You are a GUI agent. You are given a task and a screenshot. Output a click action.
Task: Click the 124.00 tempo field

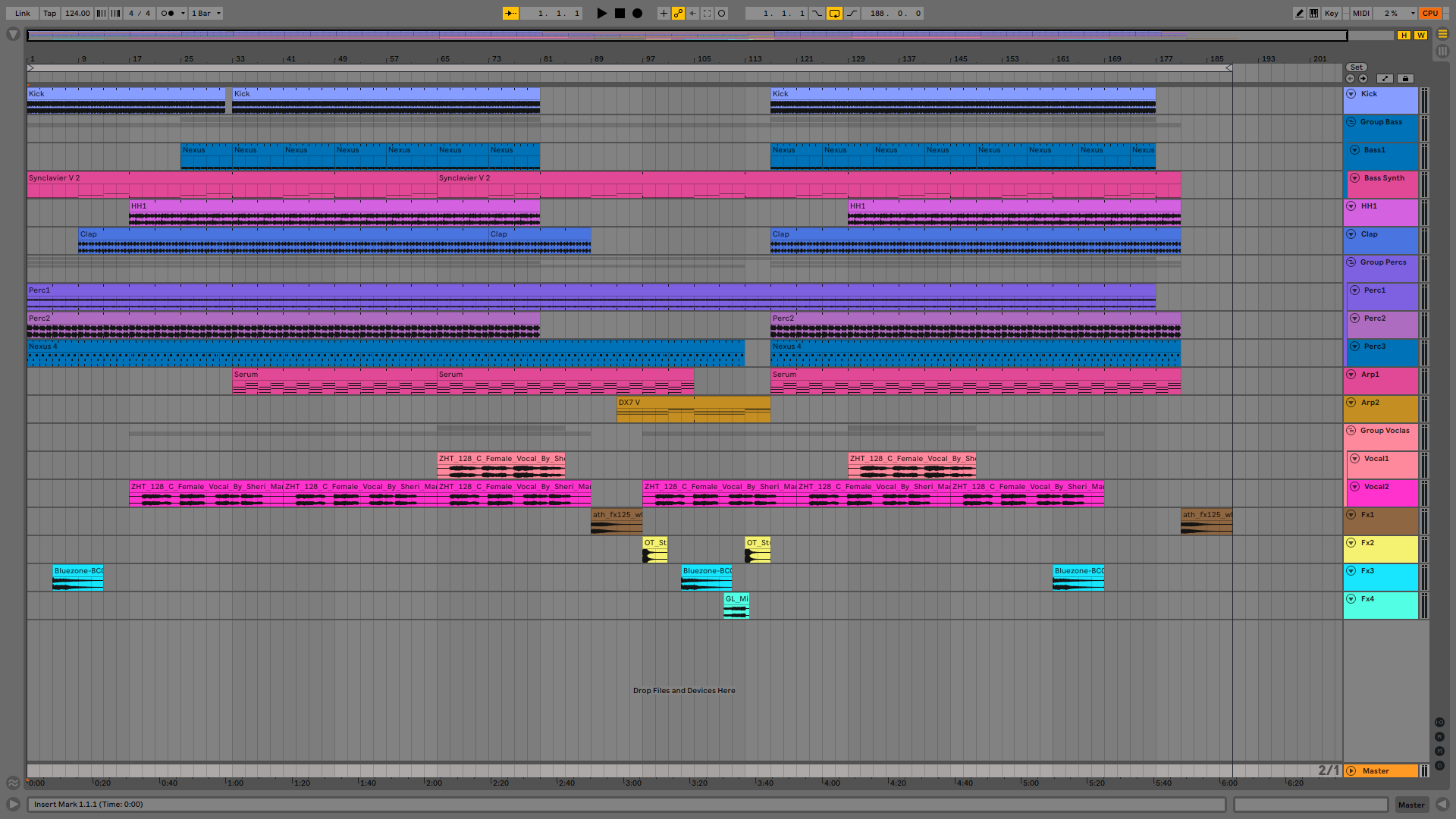[x=77, y=13]
